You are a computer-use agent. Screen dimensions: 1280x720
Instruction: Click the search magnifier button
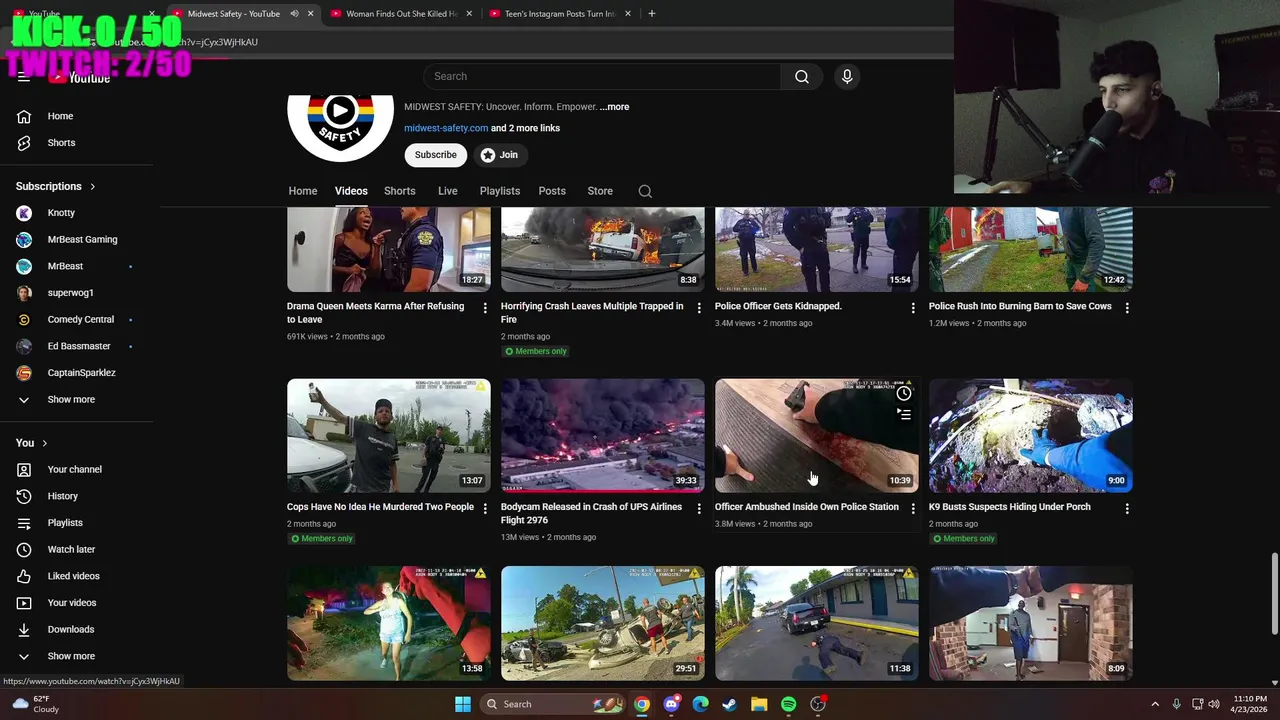click(801, 76)
